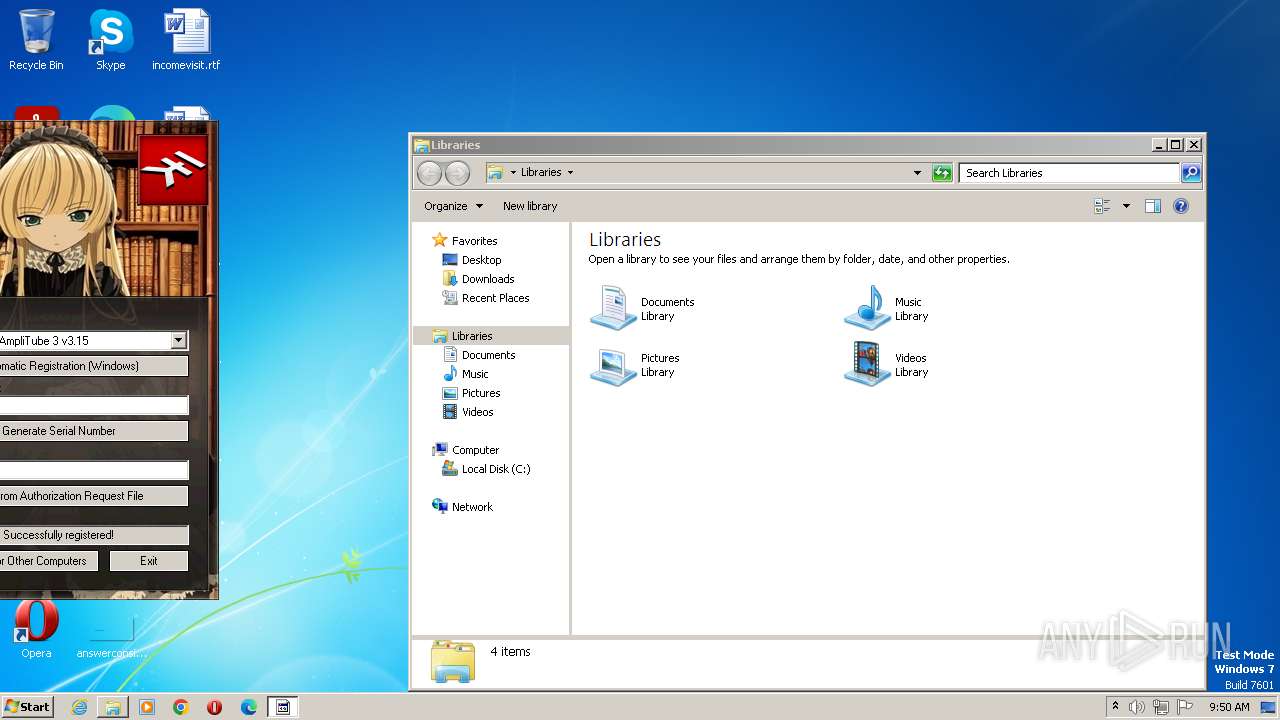Open the Videos library icon in main pane
1280x720 pixels.
coord(867,365)
